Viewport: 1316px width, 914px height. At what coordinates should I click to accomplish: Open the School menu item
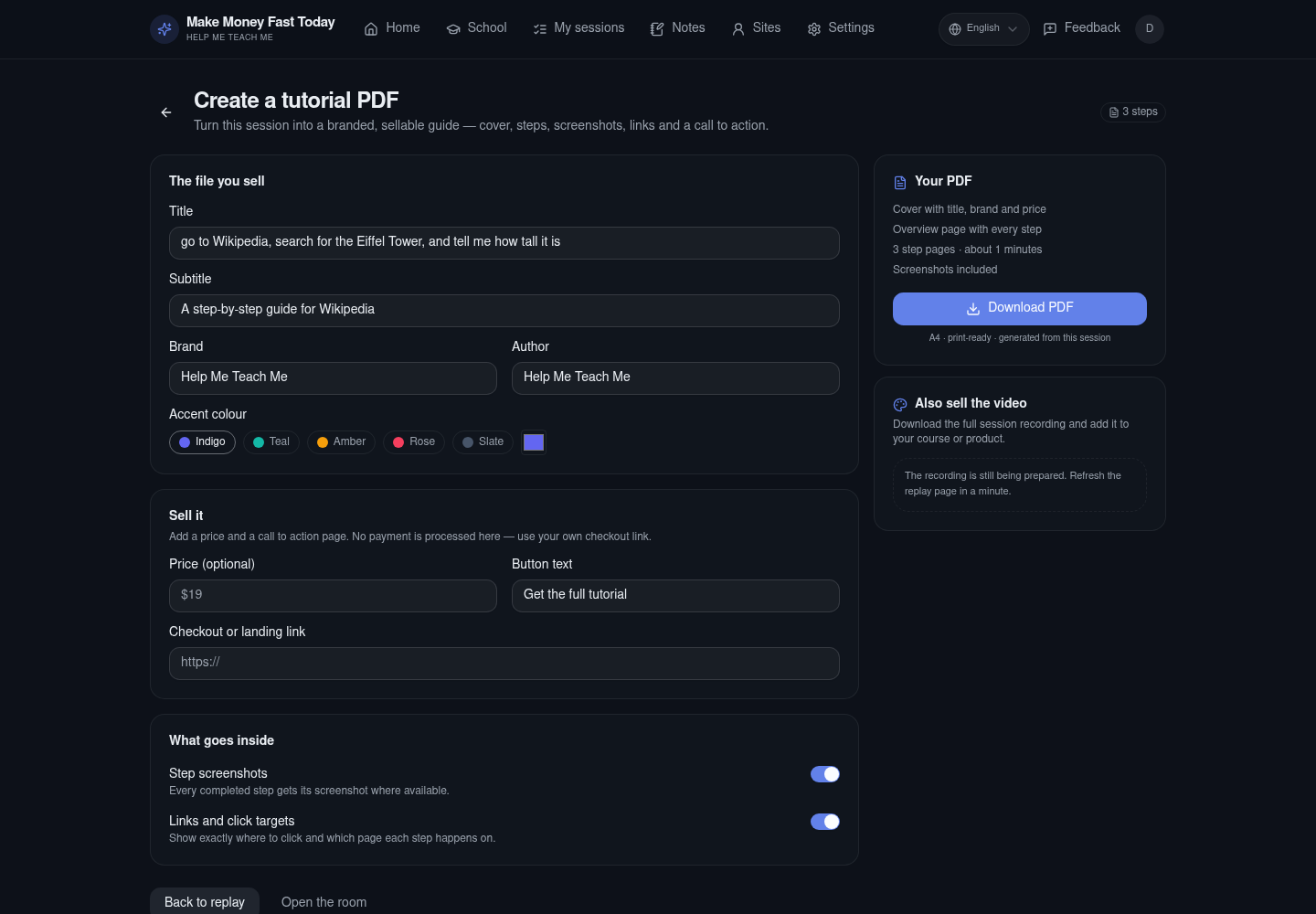(476, 28)
